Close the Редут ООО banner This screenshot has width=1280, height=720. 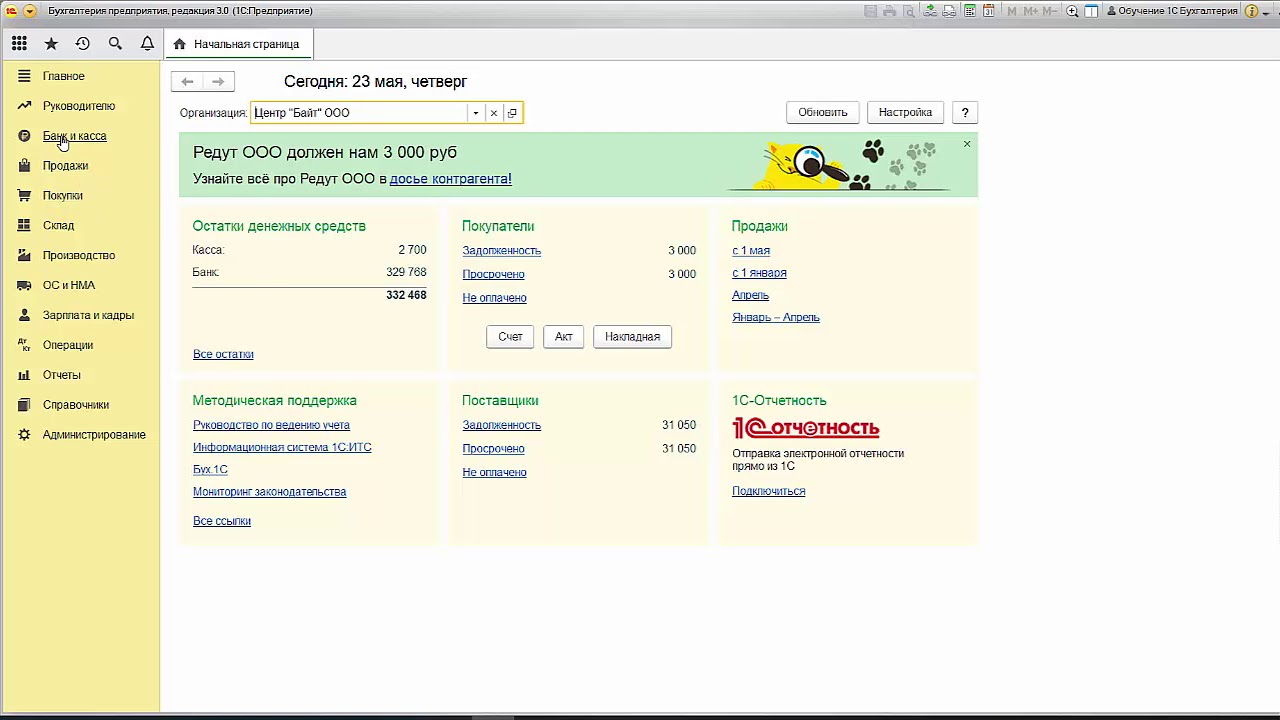[x=967, y=144]
